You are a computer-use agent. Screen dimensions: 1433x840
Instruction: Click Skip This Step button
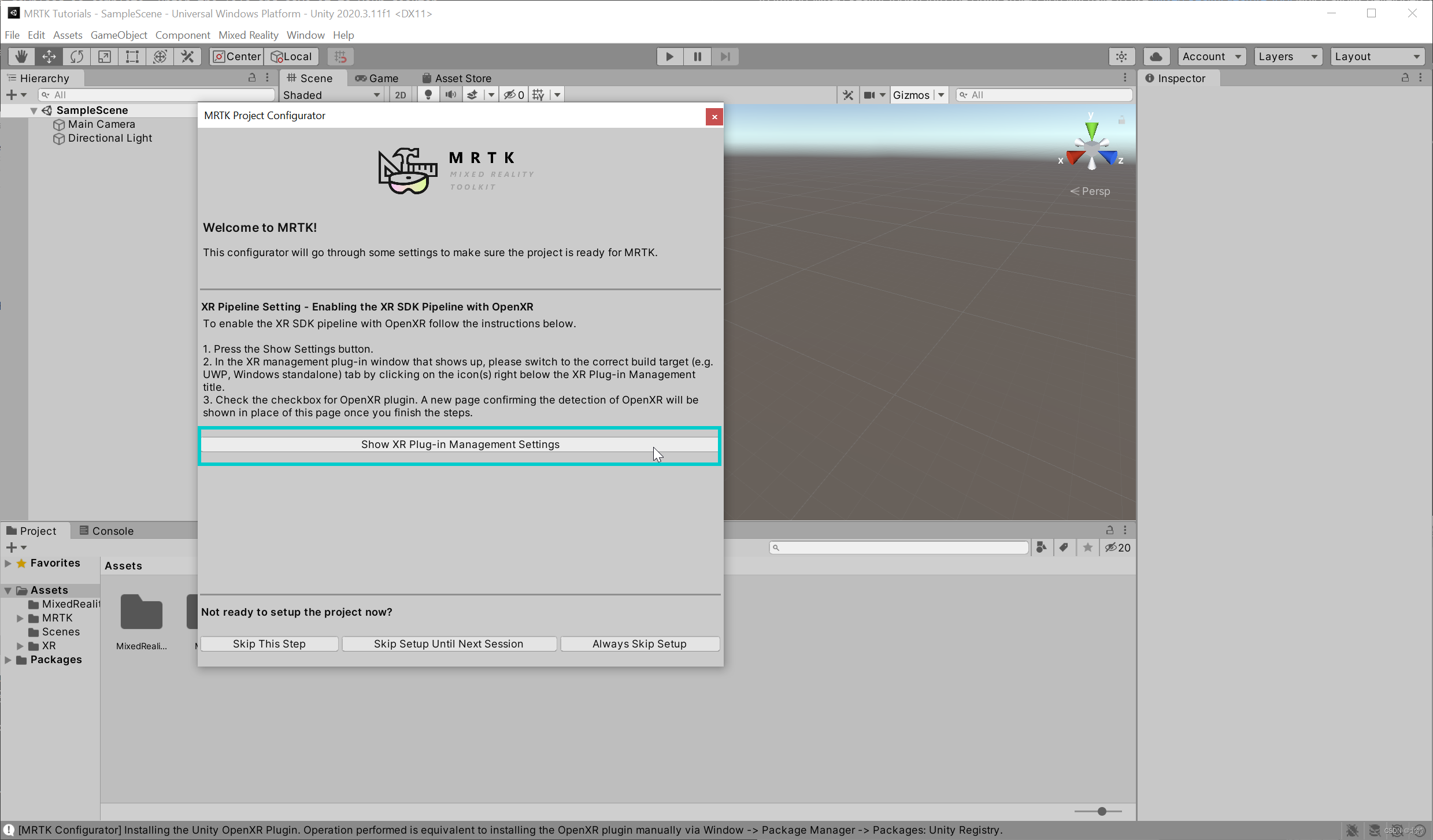tap(269, 644)
